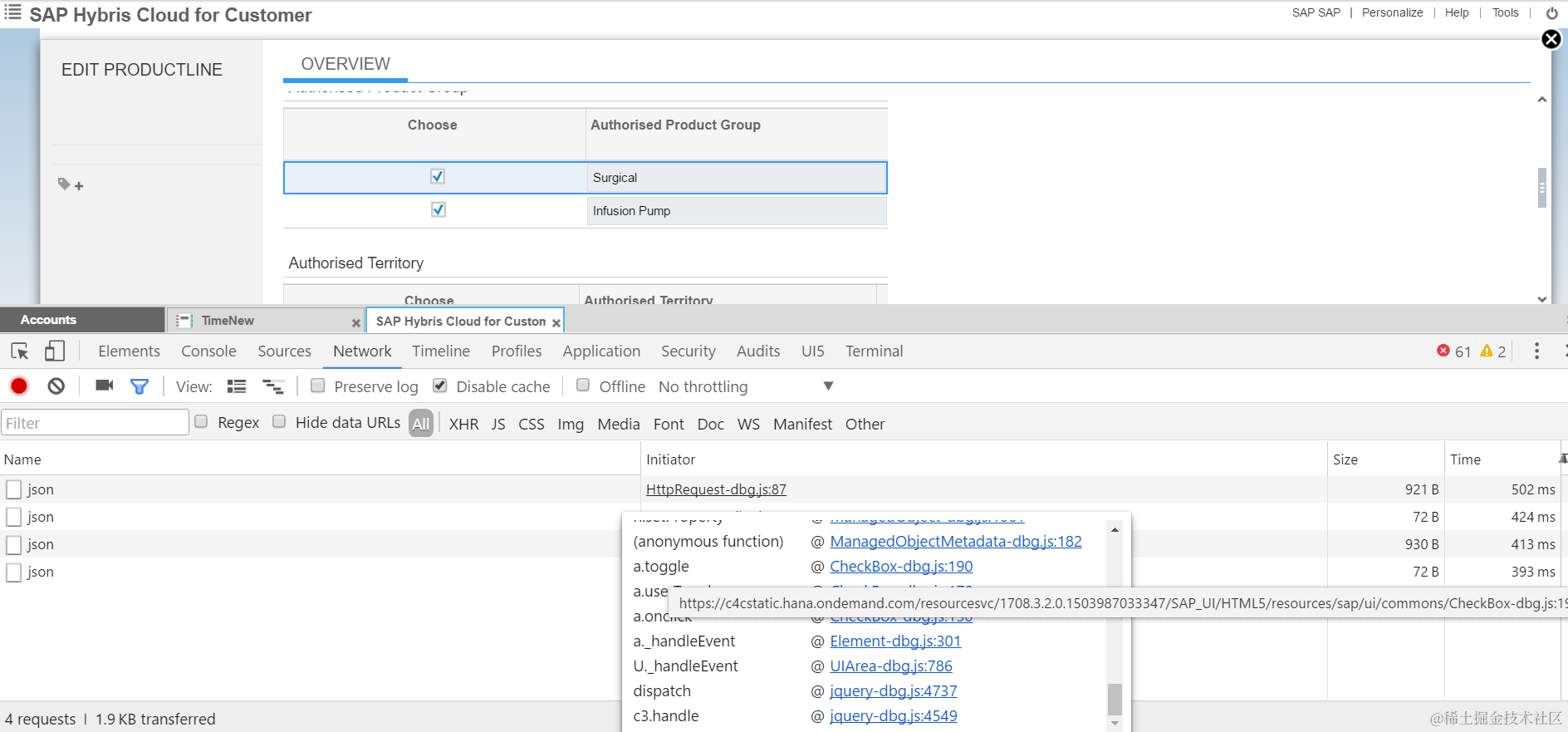Click the red error count icon
This screenshot has width=1568, height=732.
click(x=1443, y=351)
